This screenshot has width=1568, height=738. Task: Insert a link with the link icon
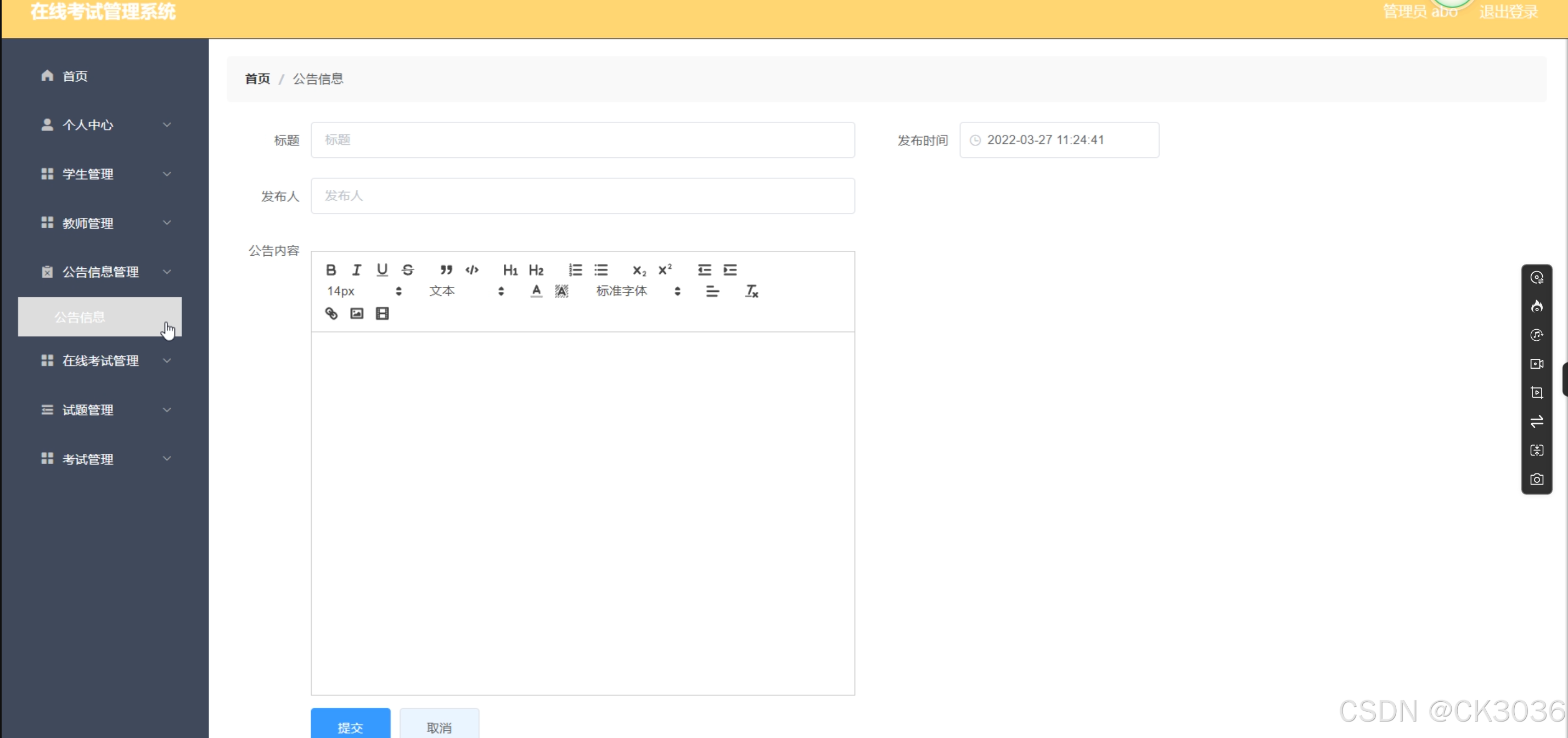coord(331,313)
